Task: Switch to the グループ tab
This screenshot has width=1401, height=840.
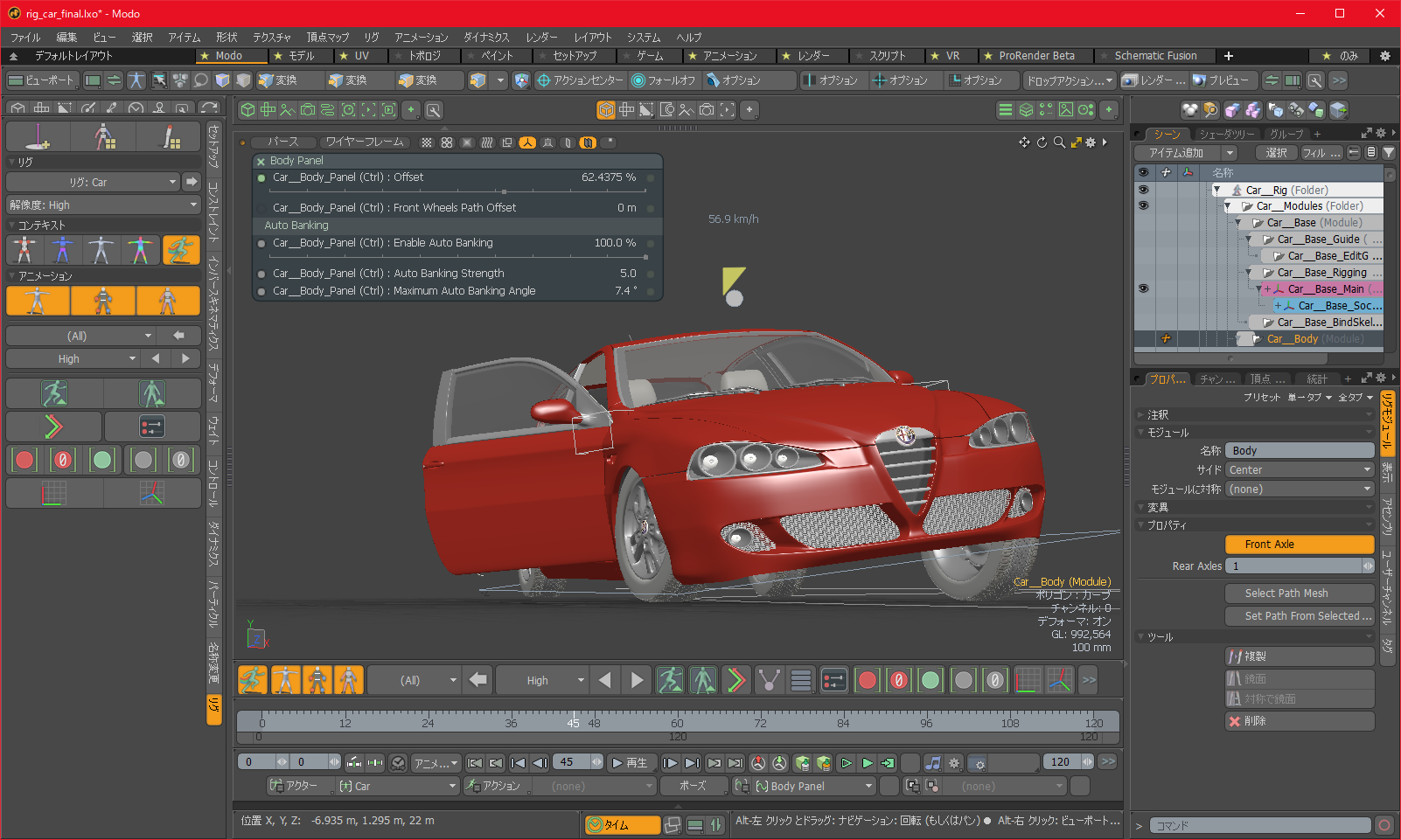Action: 1286,134
